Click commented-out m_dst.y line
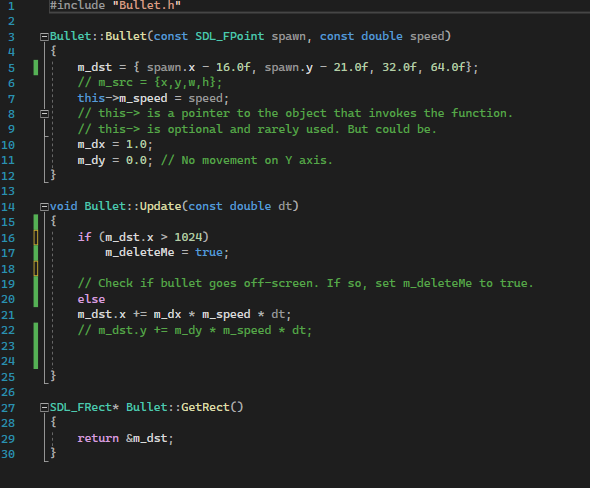 click(195, 330)
